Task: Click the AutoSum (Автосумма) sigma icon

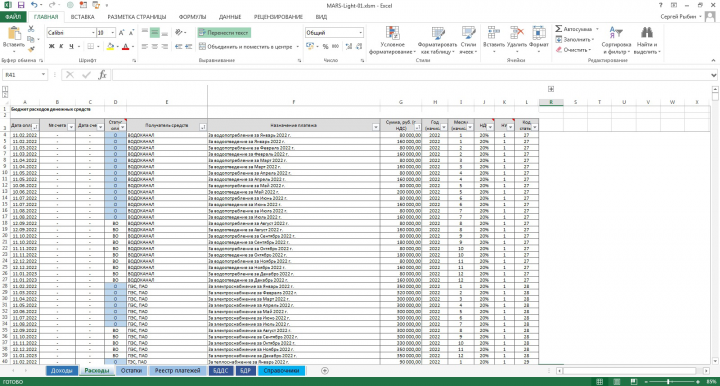Action: pos(559,29)
